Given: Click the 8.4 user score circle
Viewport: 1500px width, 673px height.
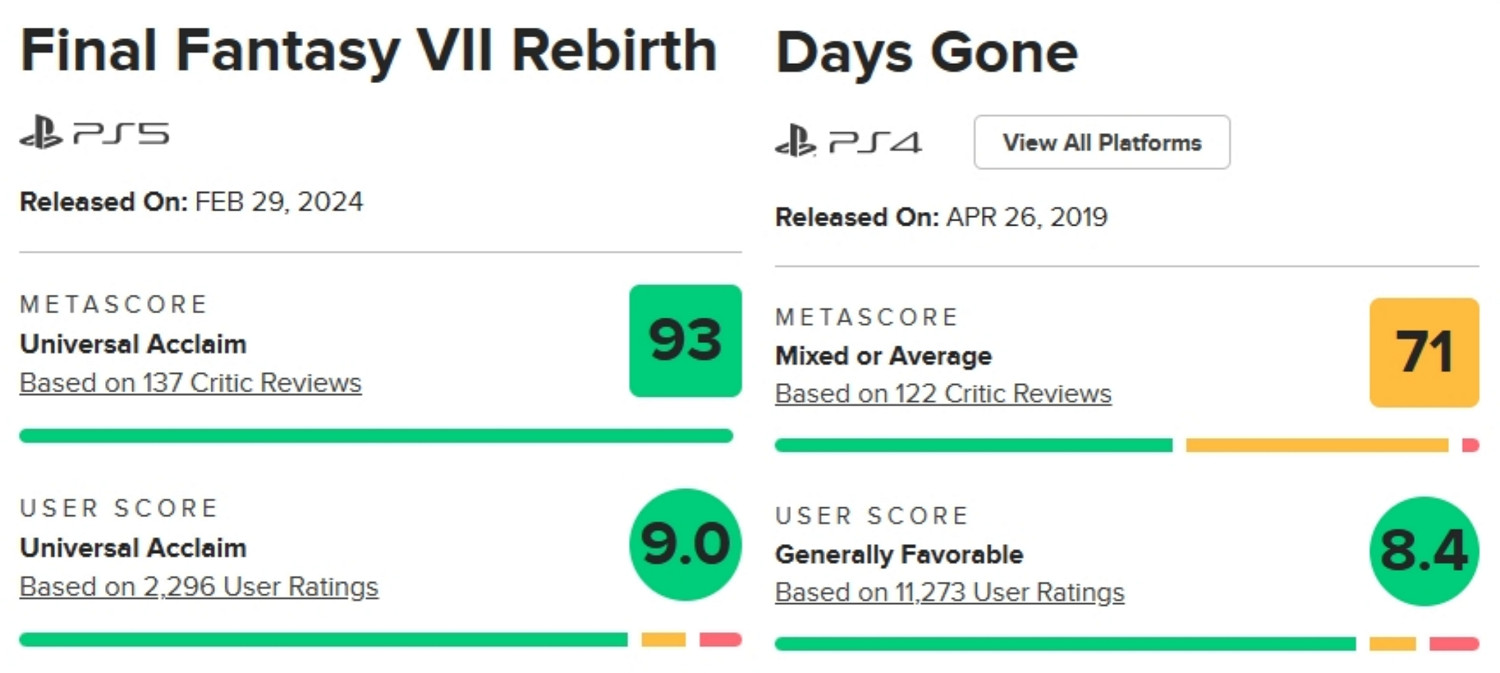Looking at the screenshot, I should point(1424,552).
